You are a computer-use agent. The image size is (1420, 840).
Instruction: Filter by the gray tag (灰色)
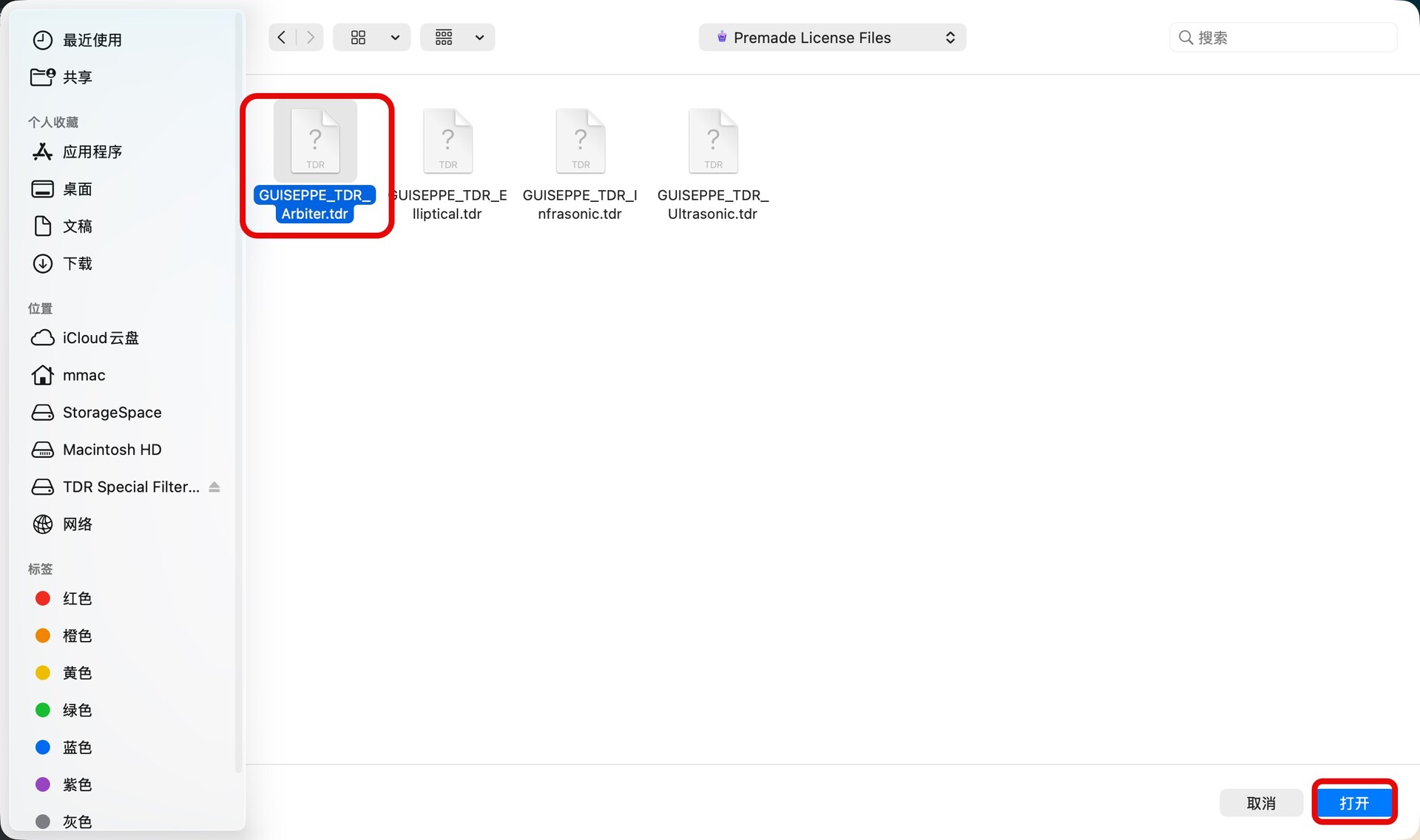pyautogui.click(x=62, y=822)
